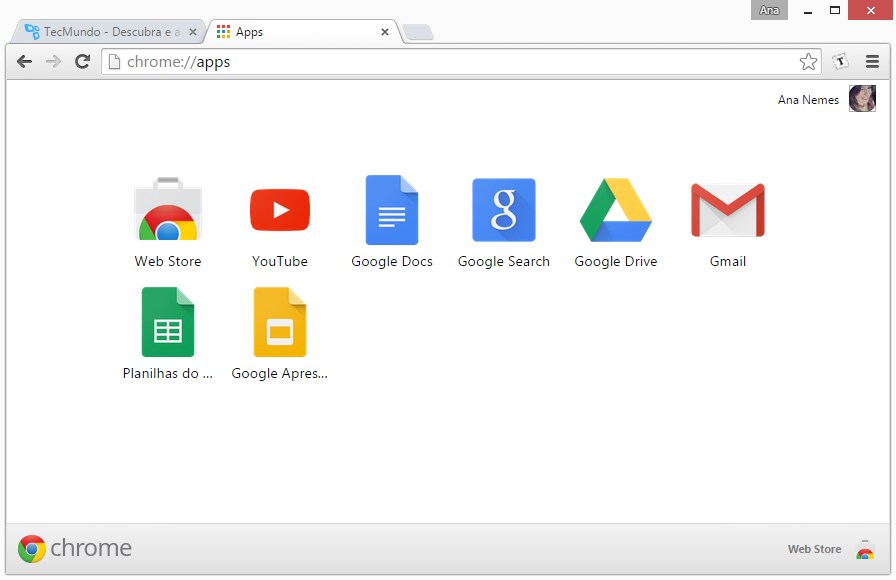The image size is (896, 580).
Task: Bookmark this page with the star
Action: [808, 62]
